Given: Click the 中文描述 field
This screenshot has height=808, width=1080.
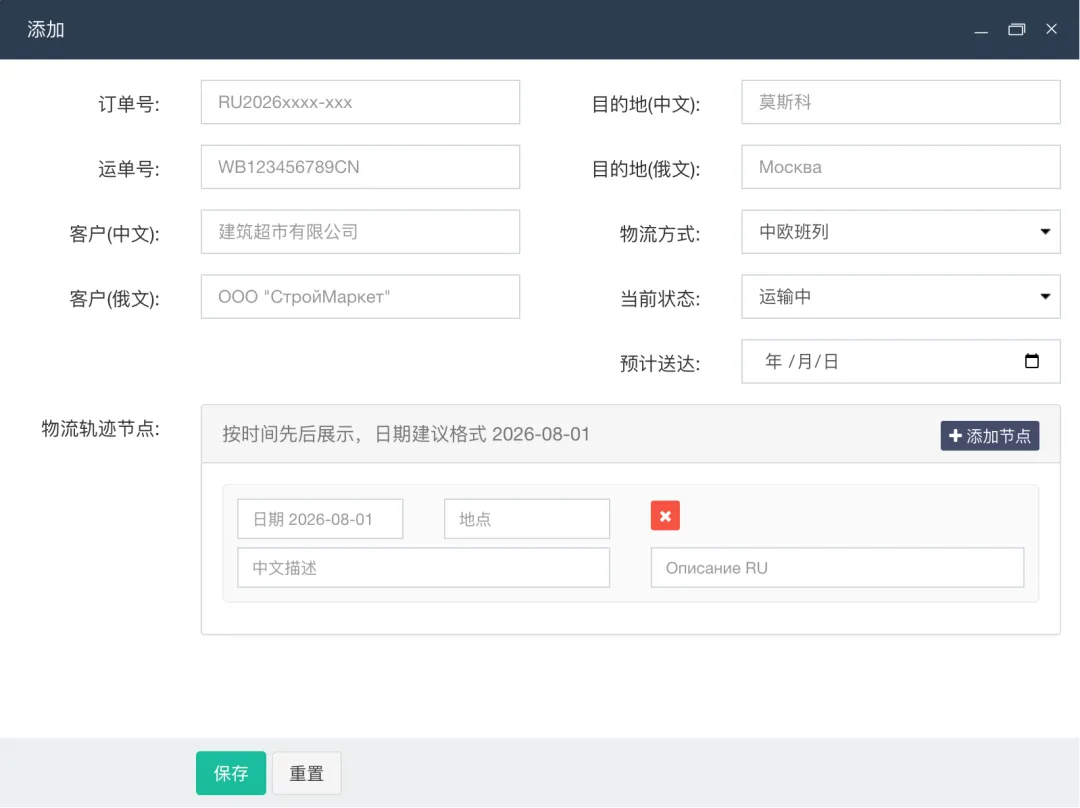Looking at the screenshot, I should tap(424, 568).
